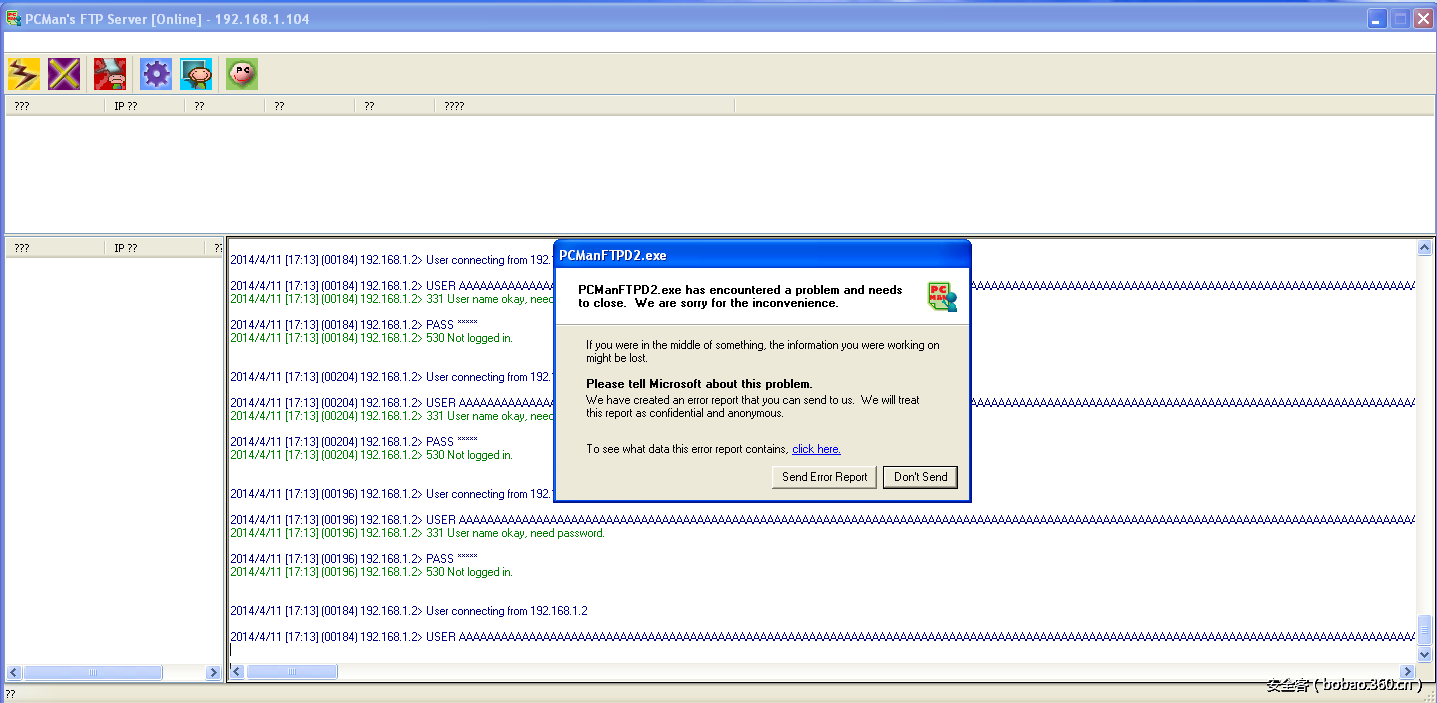The width and height of the screenshot is (1437, 703).
Task: Click the PCMan icon in the title bar
Action: (11, 17)
